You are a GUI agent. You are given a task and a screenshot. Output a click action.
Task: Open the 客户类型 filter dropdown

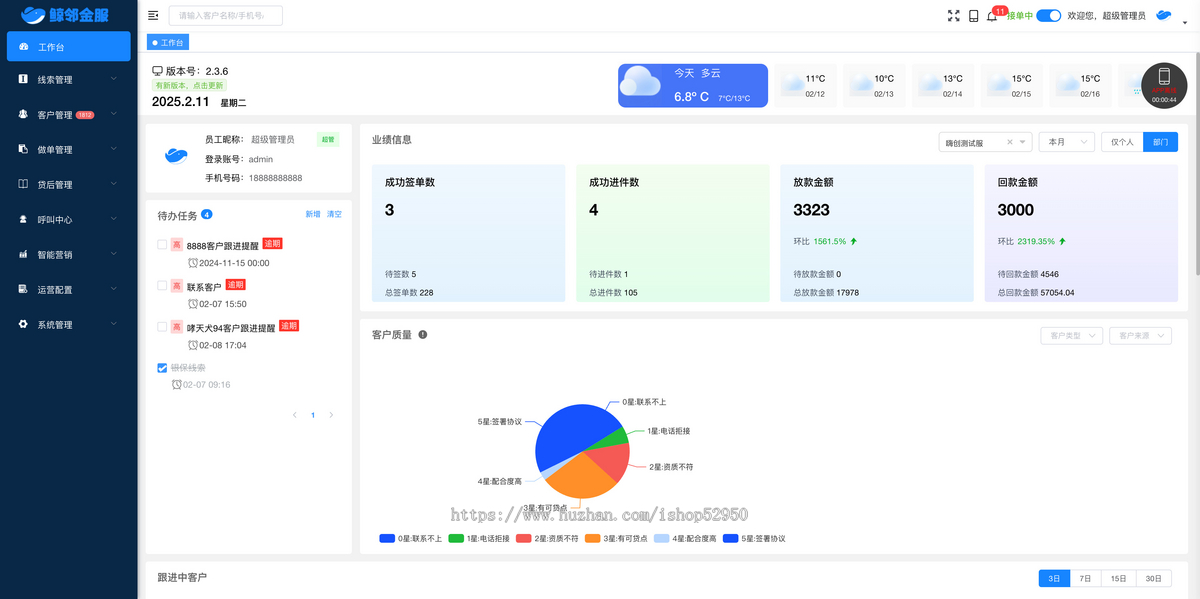[1071, 335]
